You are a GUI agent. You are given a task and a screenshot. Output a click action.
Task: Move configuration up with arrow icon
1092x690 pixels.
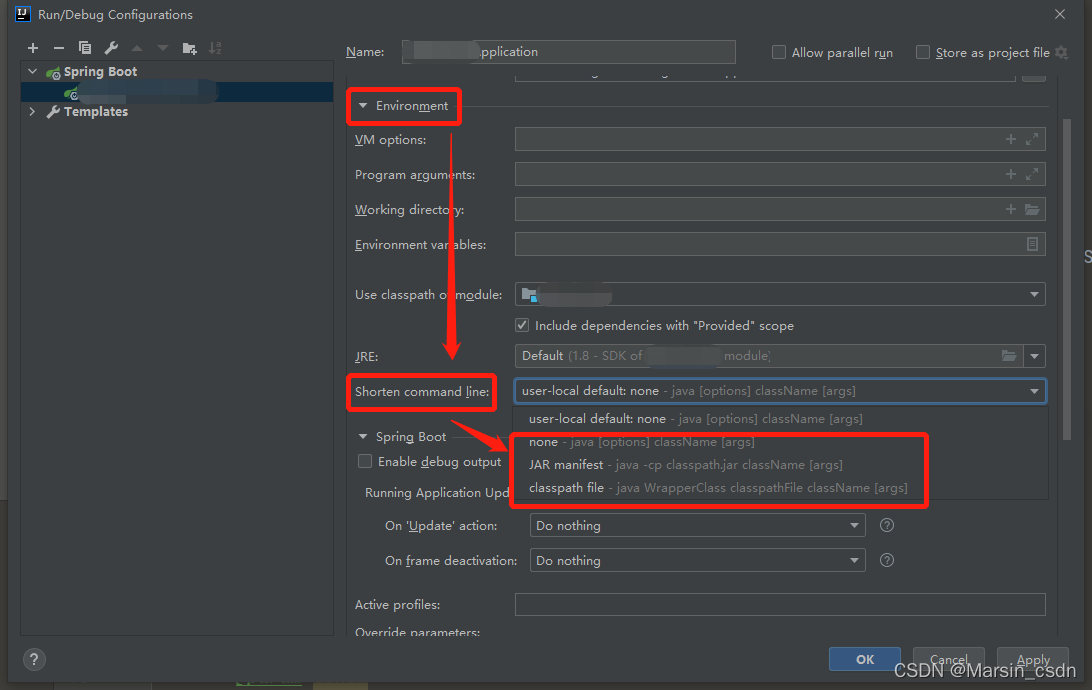pyautogui.click(x=137, y=48)
